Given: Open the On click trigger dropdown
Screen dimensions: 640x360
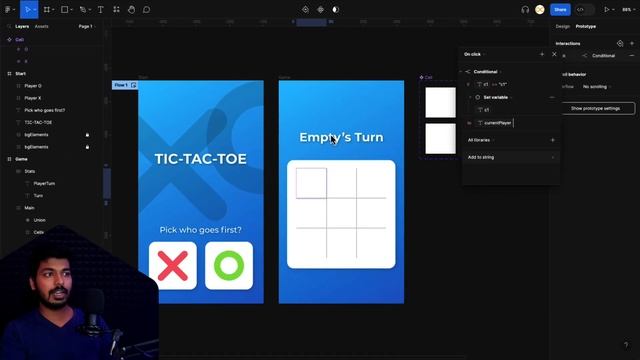Looking at the screenshot, I should pyautogui.click(x=474, y=54).
